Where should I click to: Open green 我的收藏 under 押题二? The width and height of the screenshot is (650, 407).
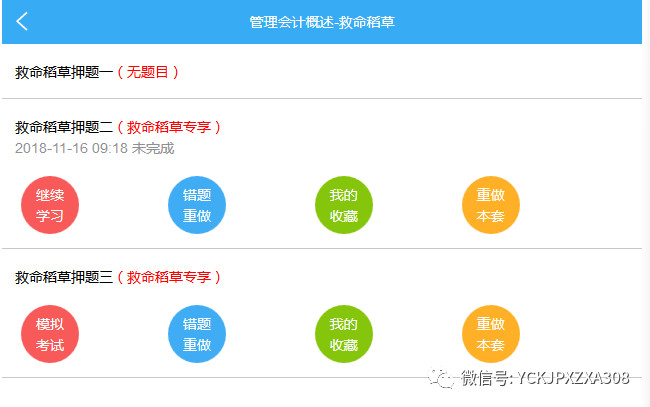pos(344,205)
